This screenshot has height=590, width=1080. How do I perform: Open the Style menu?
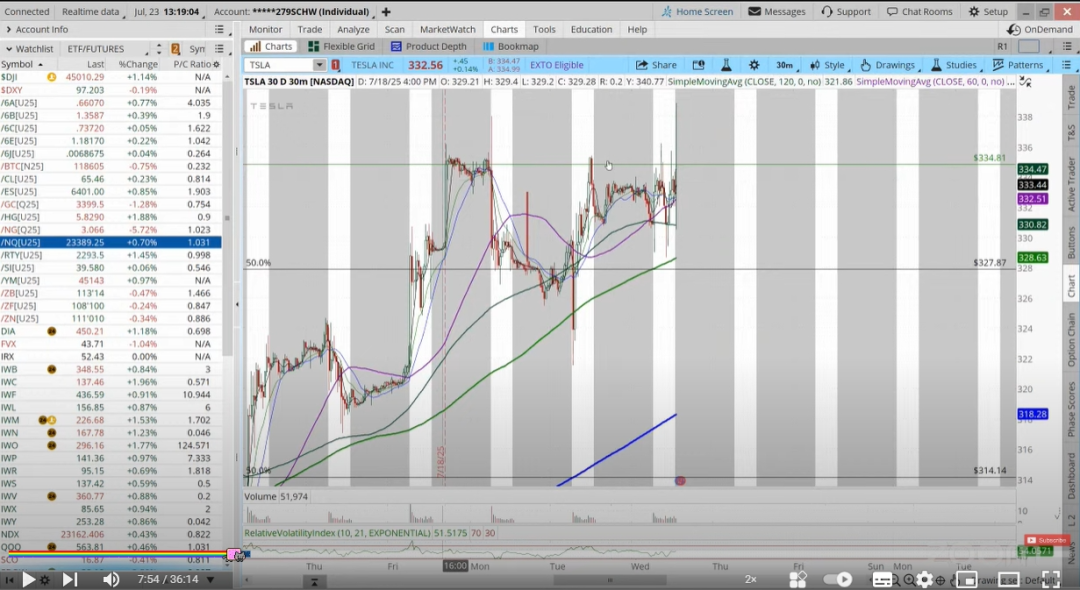click(829, 65)
